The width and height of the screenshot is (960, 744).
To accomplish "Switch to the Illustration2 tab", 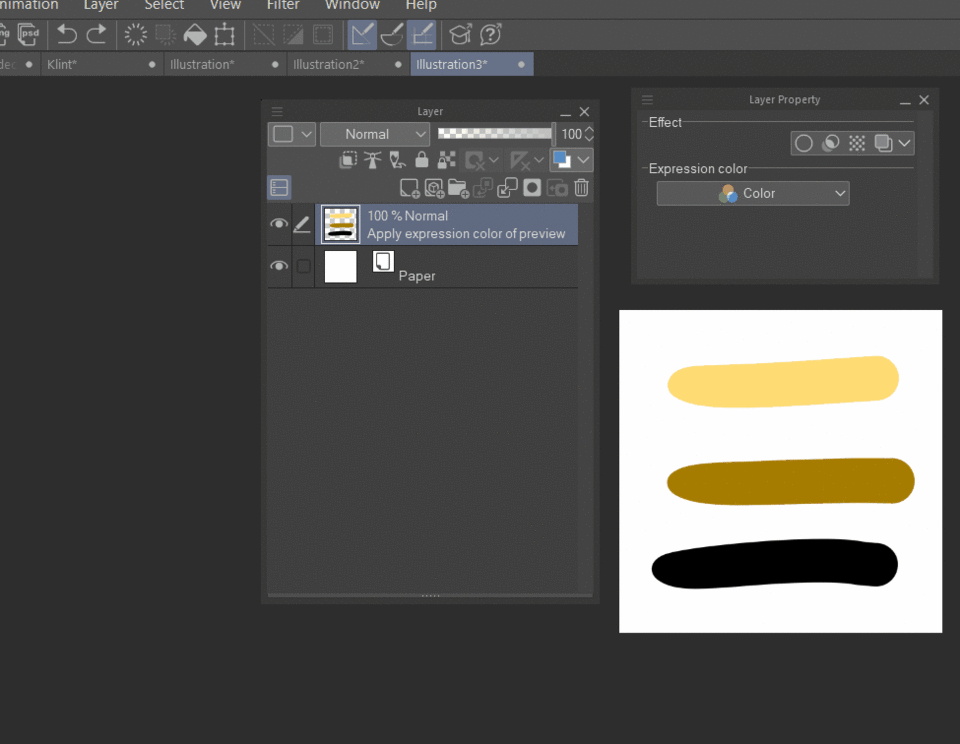I will (x=329, y=64).
